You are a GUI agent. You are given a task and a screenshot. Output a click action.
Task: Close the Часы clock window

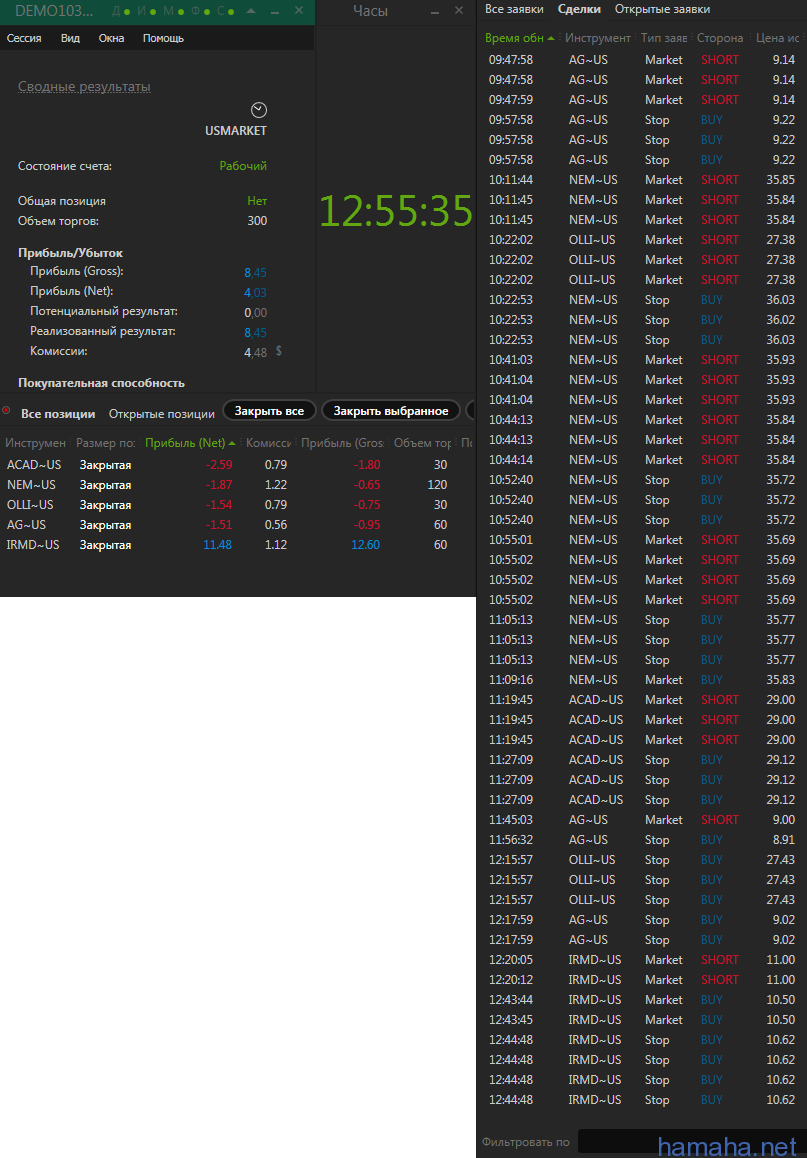(x=459, y=10)
